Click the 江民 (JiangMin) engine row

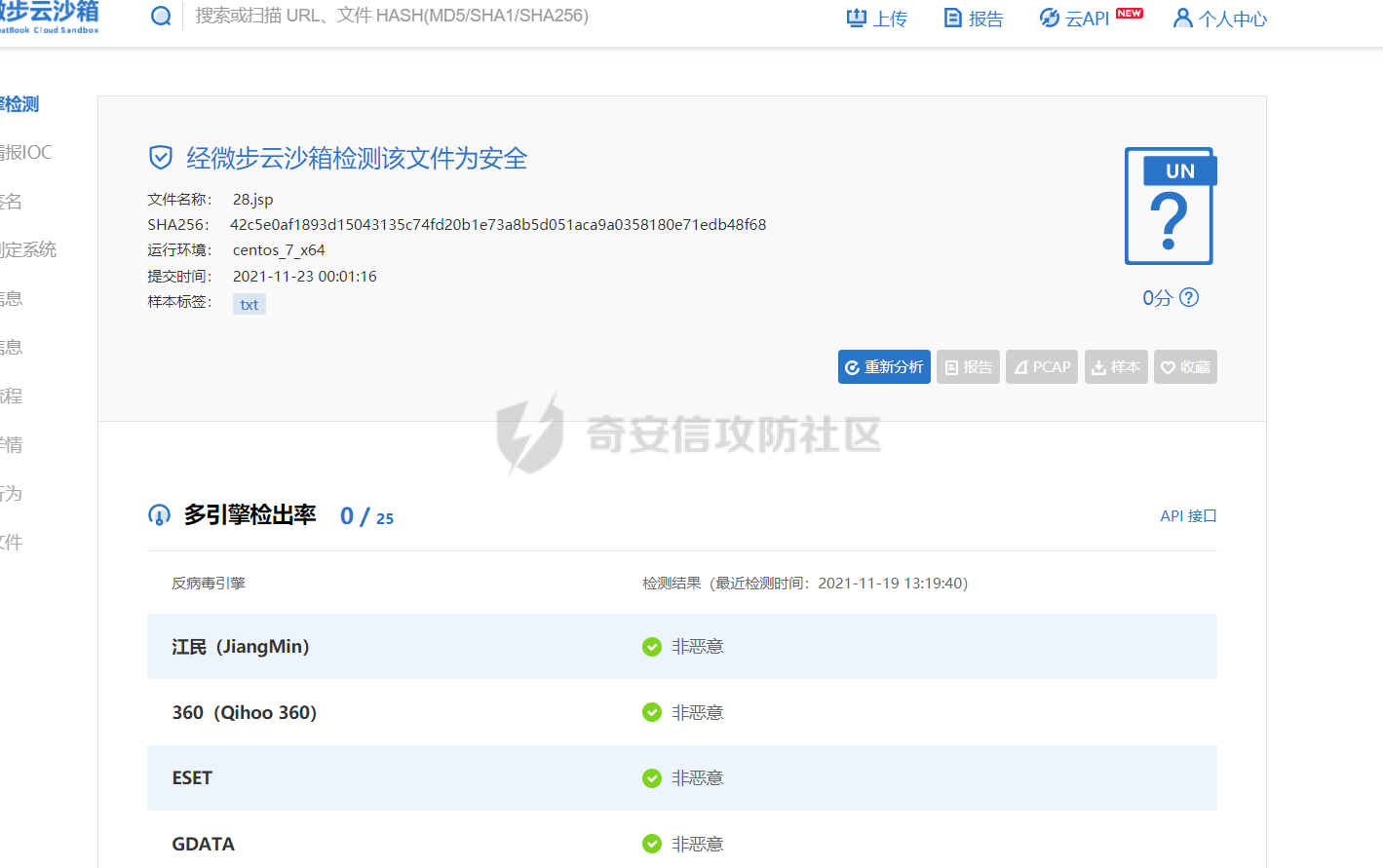[682, 647]
